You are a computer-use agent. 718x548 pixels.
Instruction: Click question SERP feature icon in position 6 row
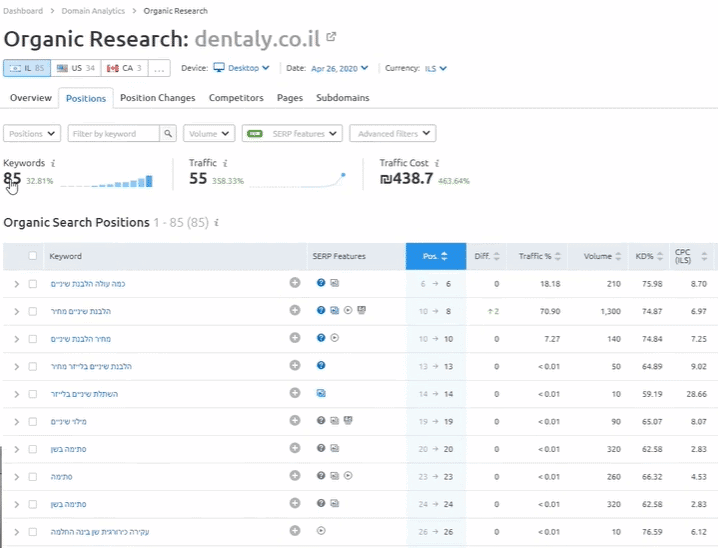point(321,283)
